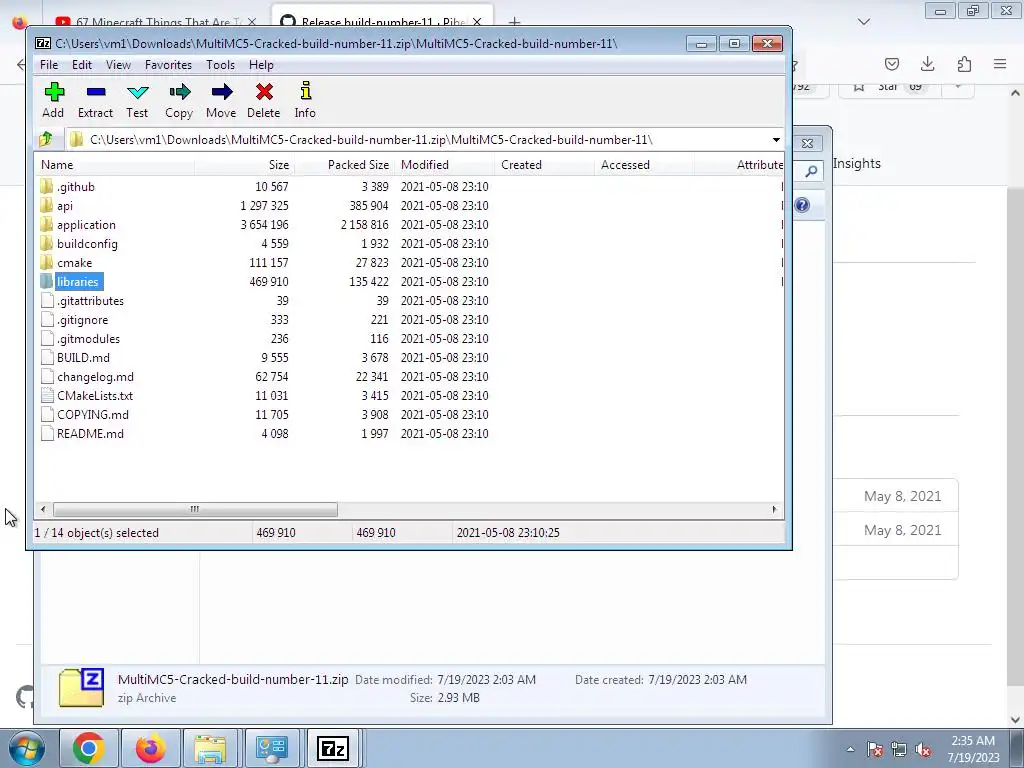Sort by Created column header

pyautogui.click(x=544, y=165)
